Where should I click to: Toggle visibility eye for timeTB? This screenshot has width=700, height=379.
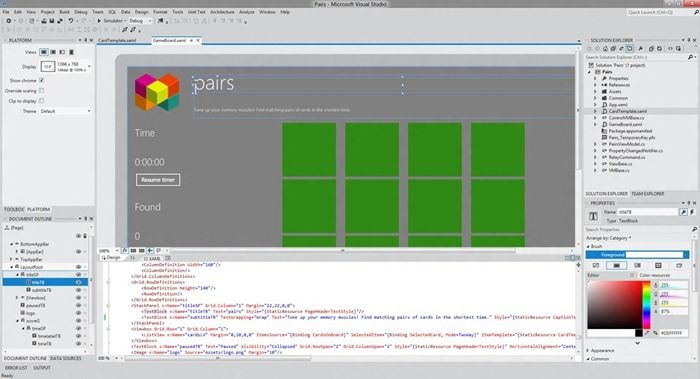(x=79, y=344)
